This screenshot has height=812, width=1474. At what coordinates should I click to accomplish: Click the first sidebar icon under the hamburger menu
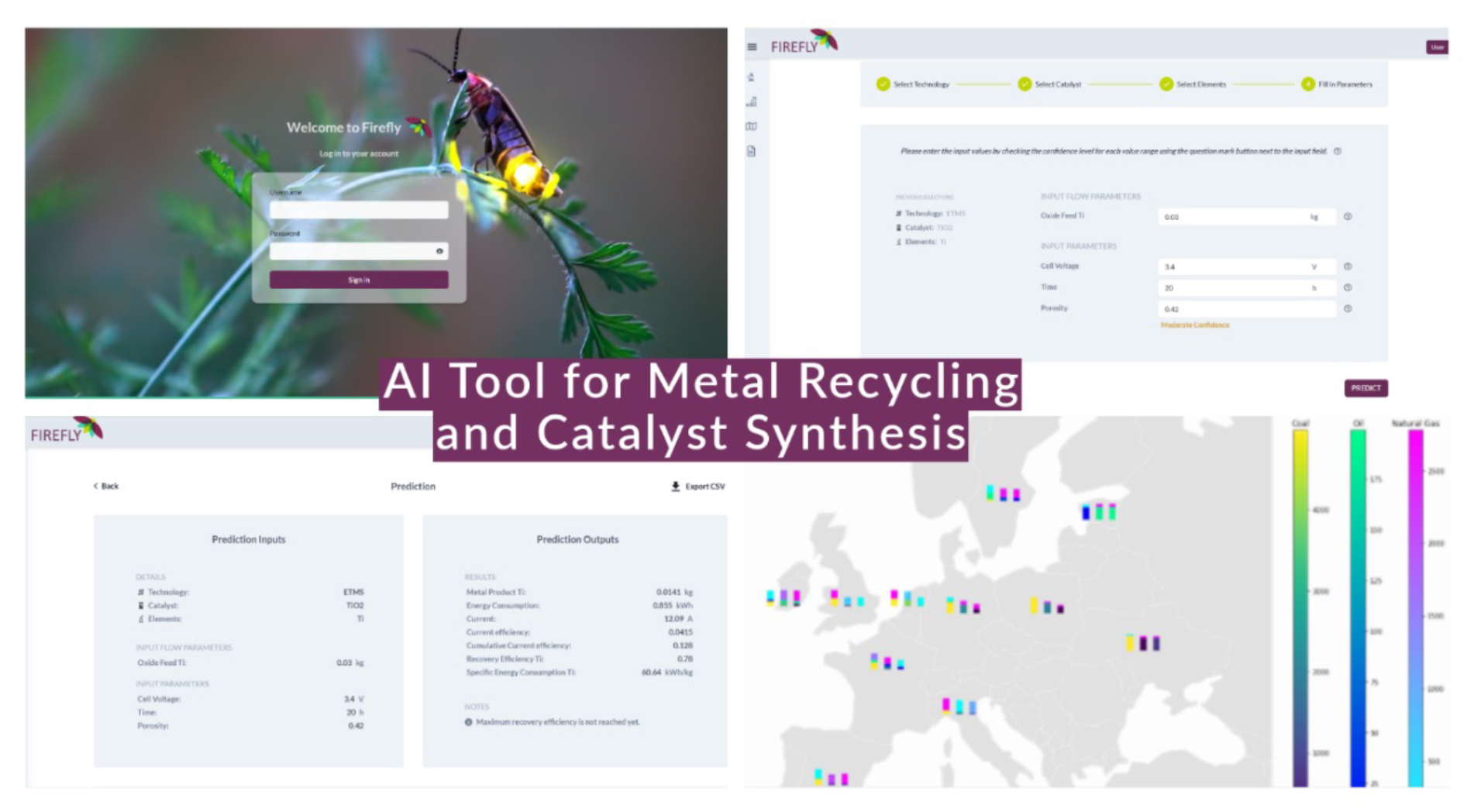click(751, 77)
